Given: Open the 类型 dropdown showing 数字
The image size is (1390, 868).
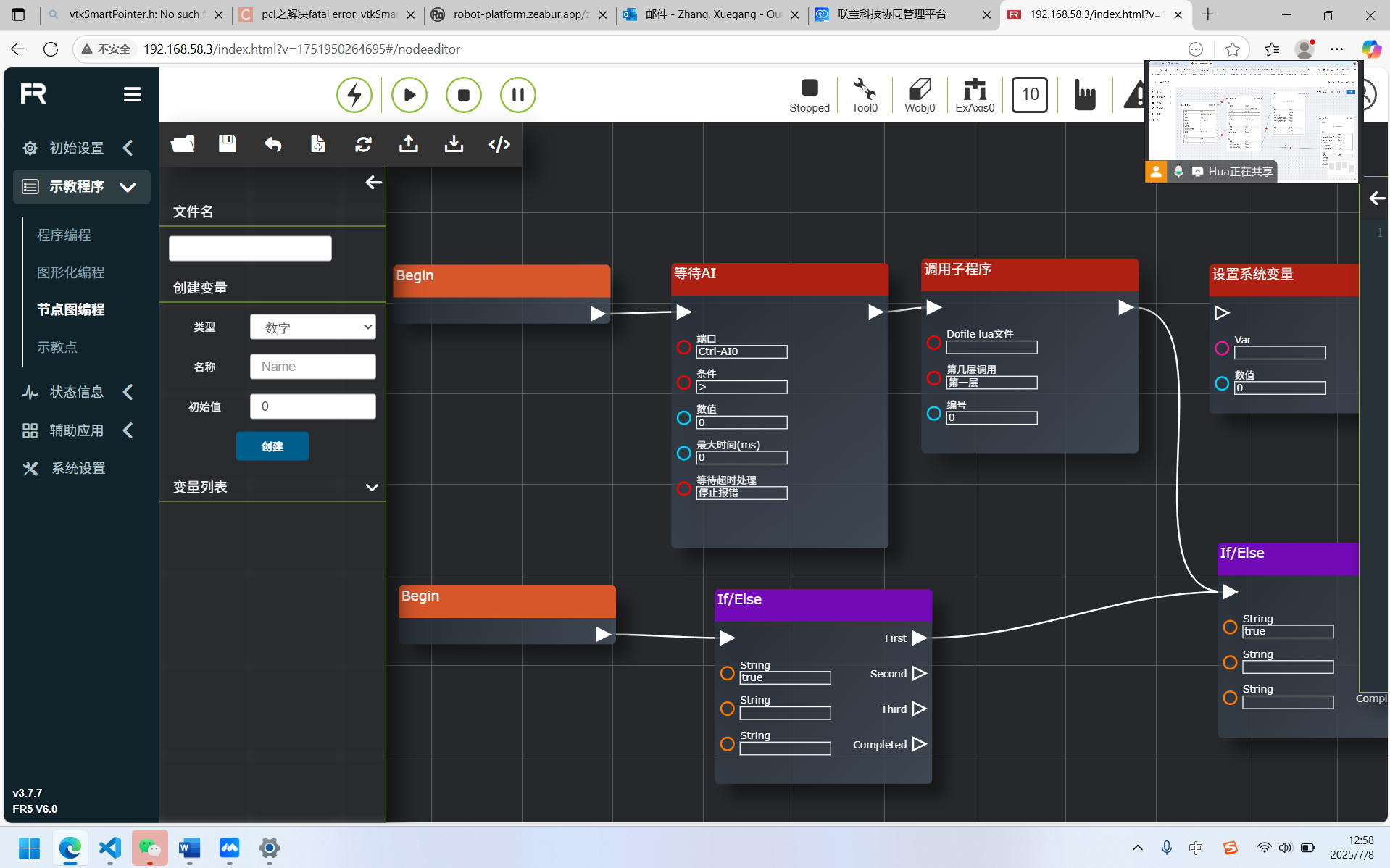Looking at the screenshot, I should 313,327.
